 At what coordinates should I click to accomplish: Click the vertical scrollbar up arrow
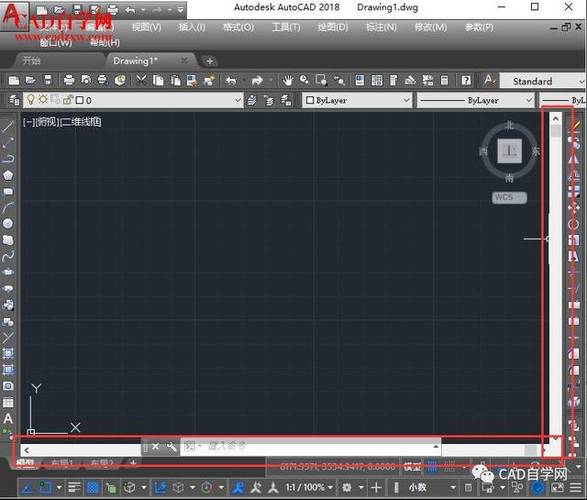pos(556,119)
